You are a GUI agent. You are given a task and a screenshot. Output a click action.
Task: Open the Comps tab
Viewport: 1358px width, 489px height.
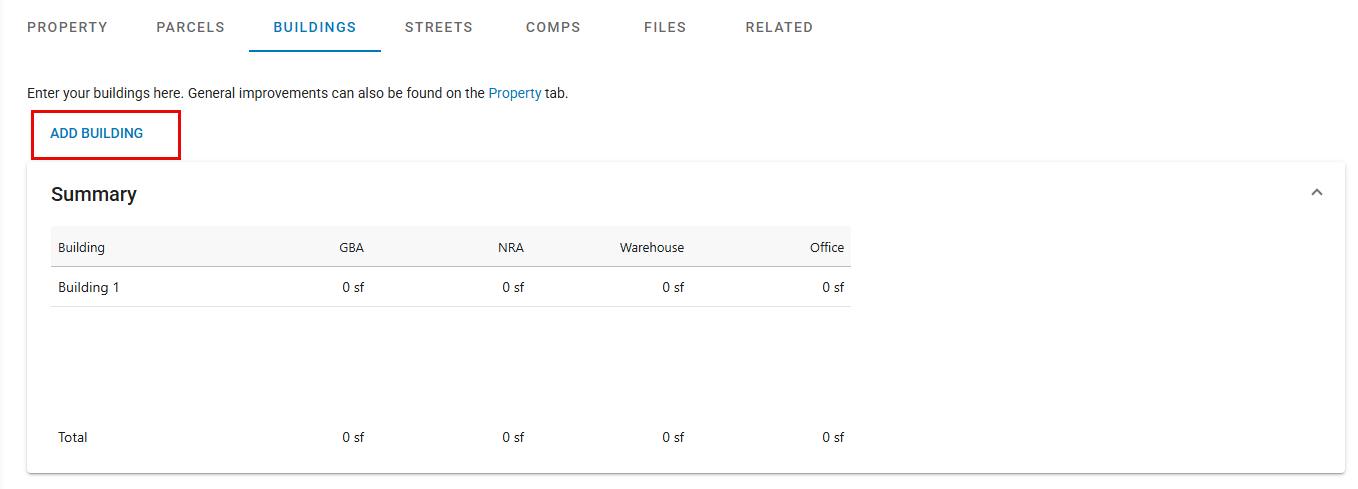(553, 27)
